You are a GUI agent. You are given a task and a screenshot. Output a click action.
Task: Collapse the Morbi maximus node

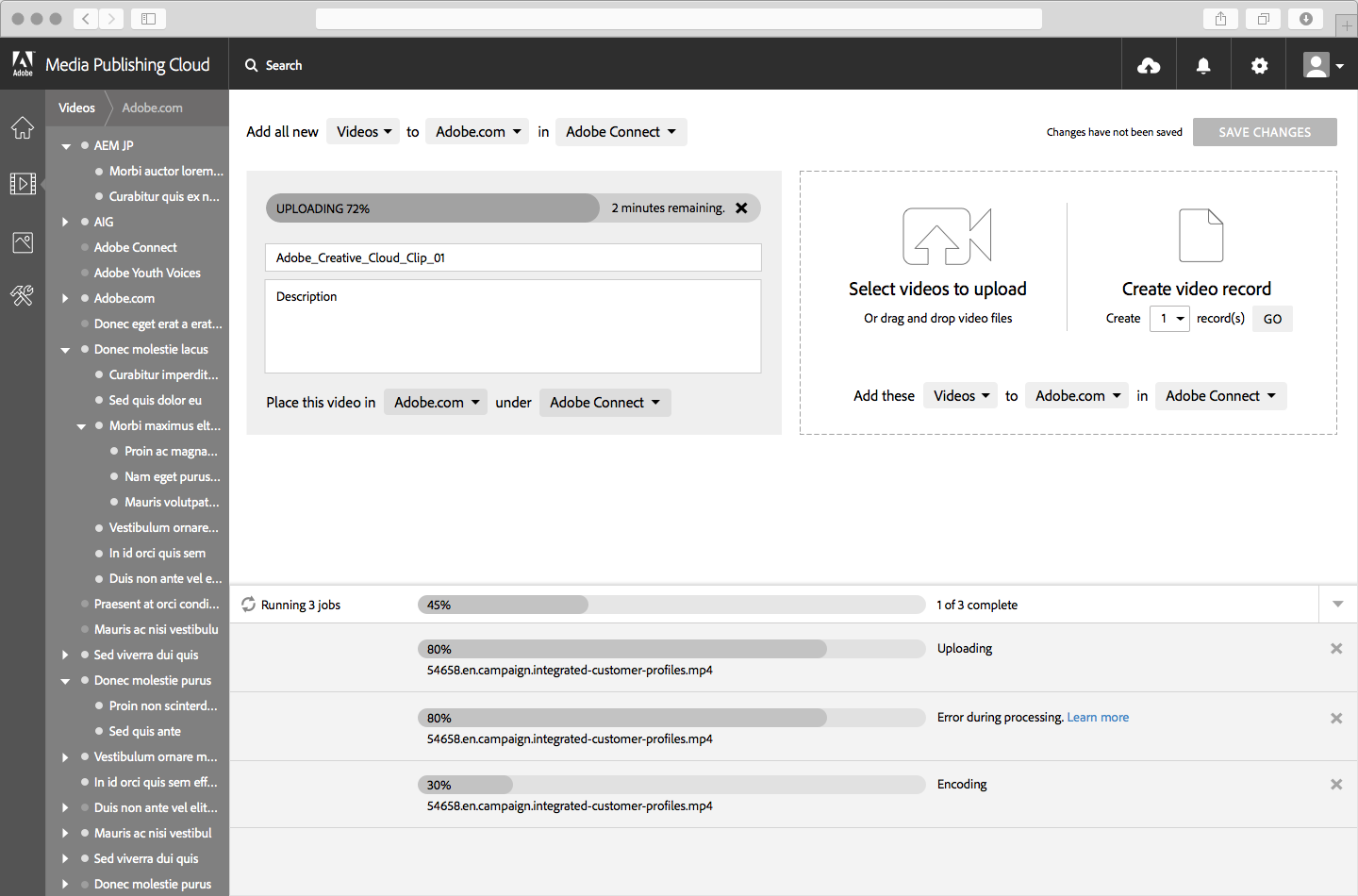81,426
